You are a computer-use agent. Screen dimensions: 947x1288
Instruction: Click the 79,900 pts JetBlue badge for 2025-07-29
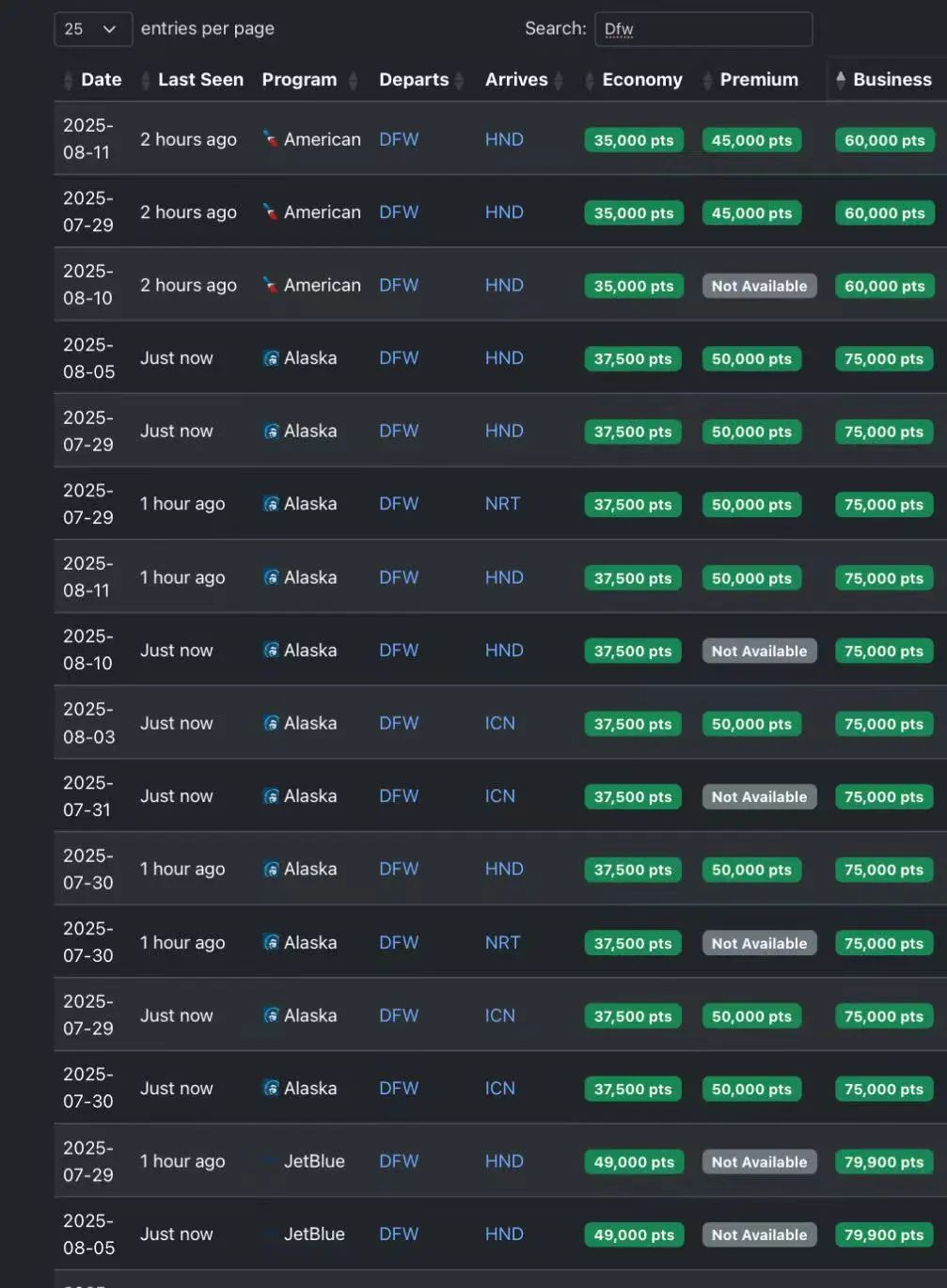tap(884, 1162)
